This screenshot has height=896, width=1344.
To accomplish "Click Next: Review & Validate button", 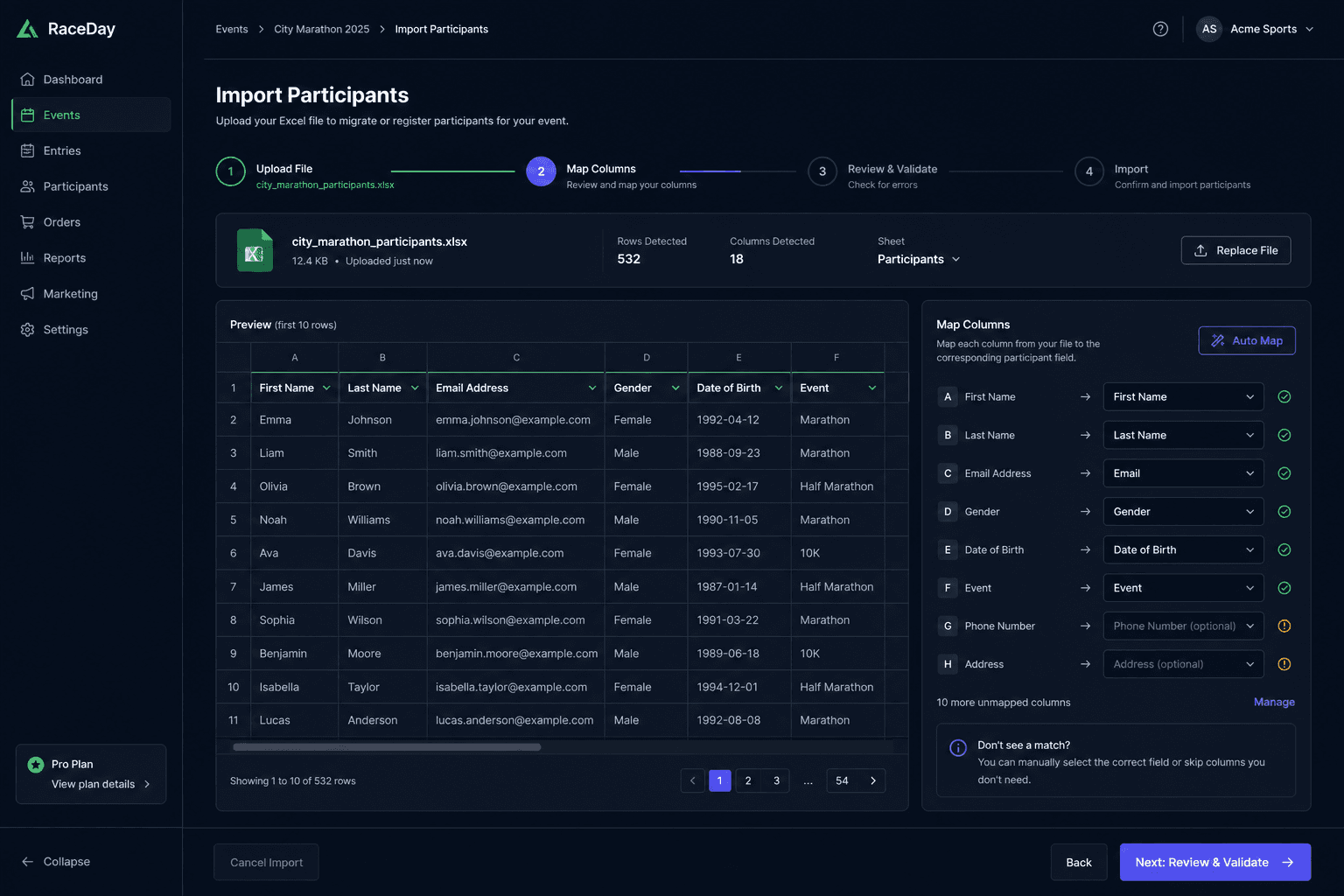I will click(x=1215, y=862).
